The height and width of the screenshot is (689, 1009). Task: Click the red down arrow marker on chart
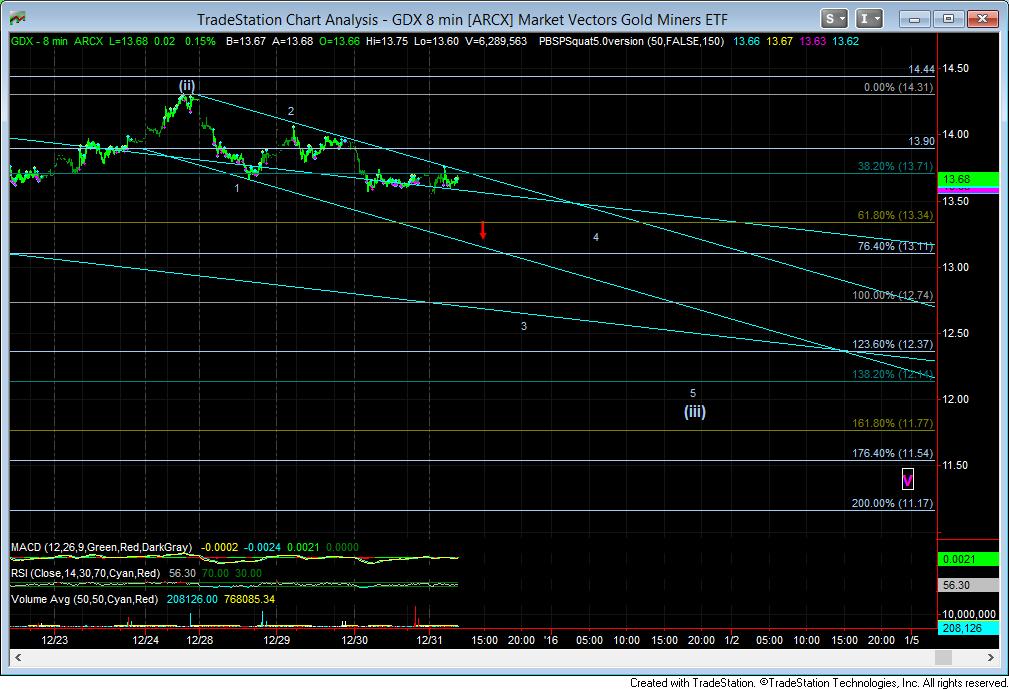point(483,230)
